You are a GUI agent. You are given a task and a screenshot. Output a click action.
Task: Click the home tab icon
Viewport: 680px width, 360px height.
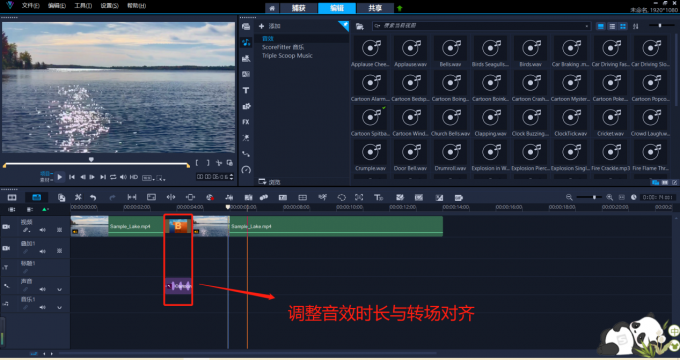pyautogui.click(x=272, y=8)
